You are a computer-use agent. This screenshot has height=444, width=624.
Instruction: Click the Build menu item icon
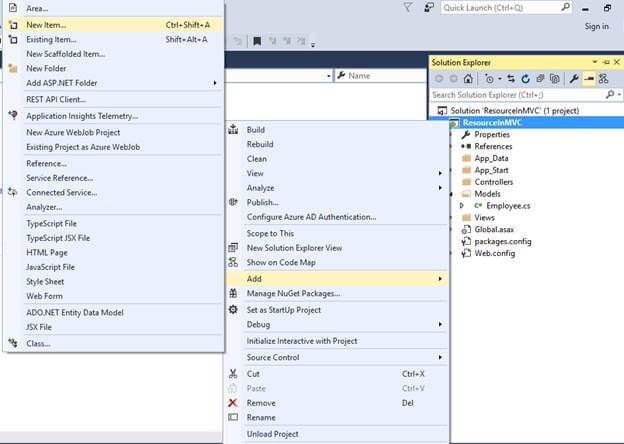[x=233, y=129]
